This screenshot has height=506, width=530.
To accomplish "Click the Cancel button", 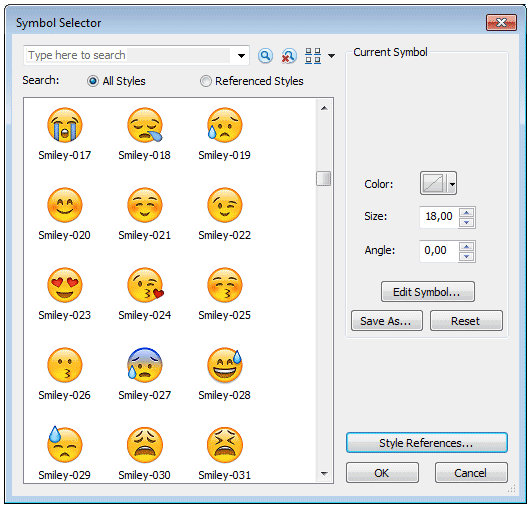I will (x=471, y=473).
